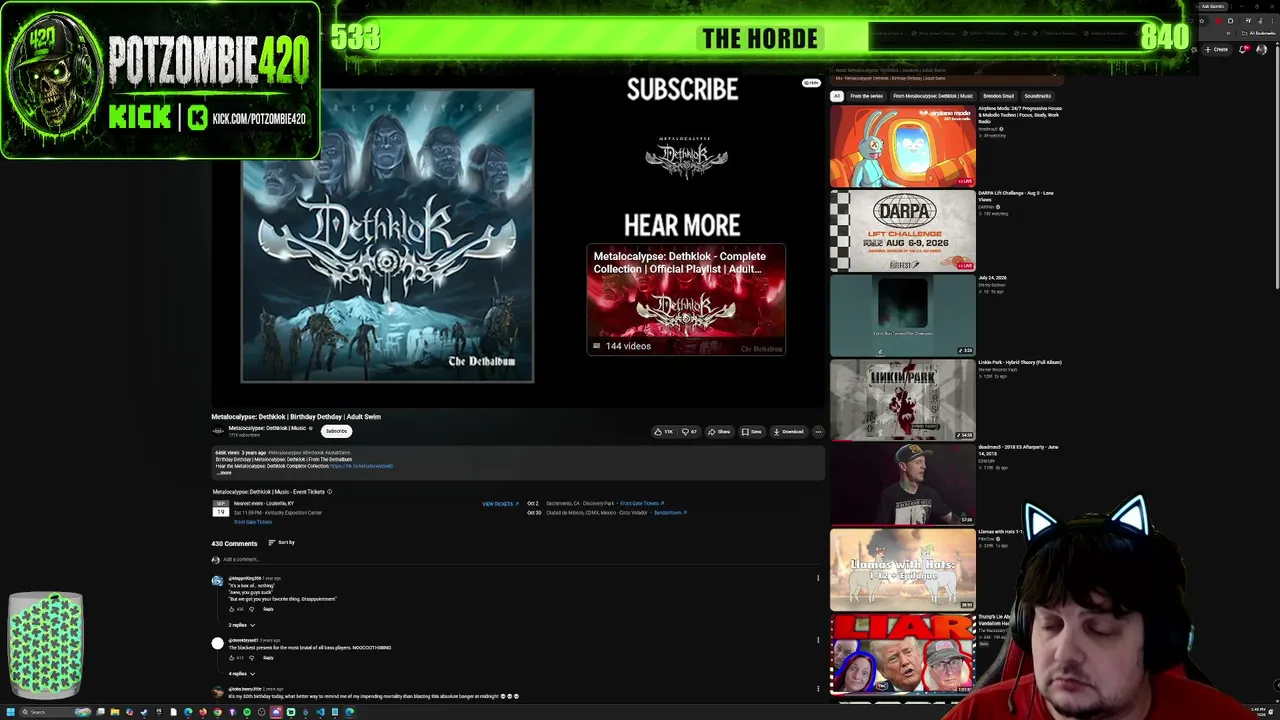Click the "430 Comments" heading
Image resolution: width=1280 pixels, height=720 pixels.
[x=234, y=543]
